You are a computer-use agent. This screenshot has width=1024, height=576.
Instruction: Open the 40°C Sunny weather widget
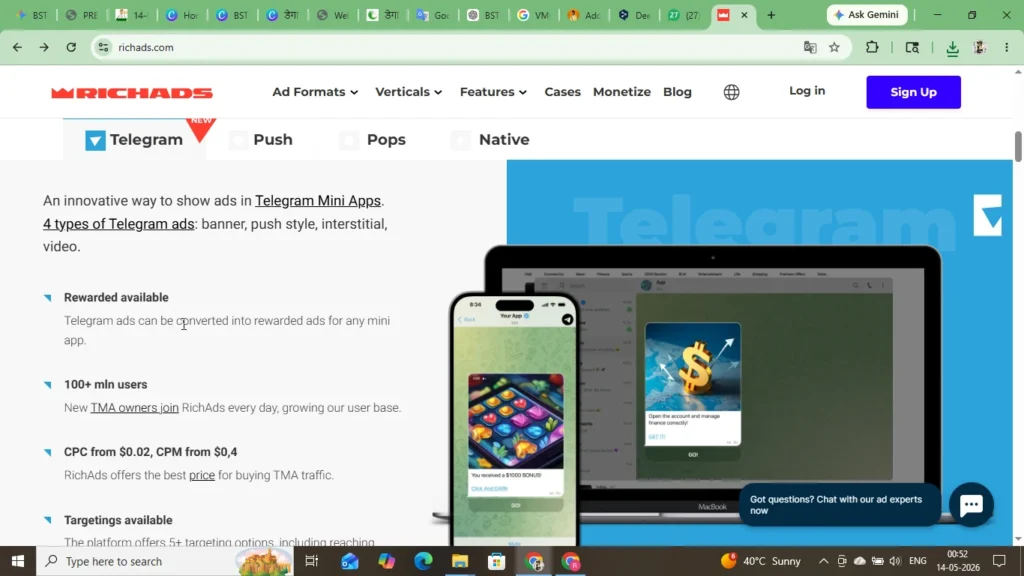click(761, 561)
